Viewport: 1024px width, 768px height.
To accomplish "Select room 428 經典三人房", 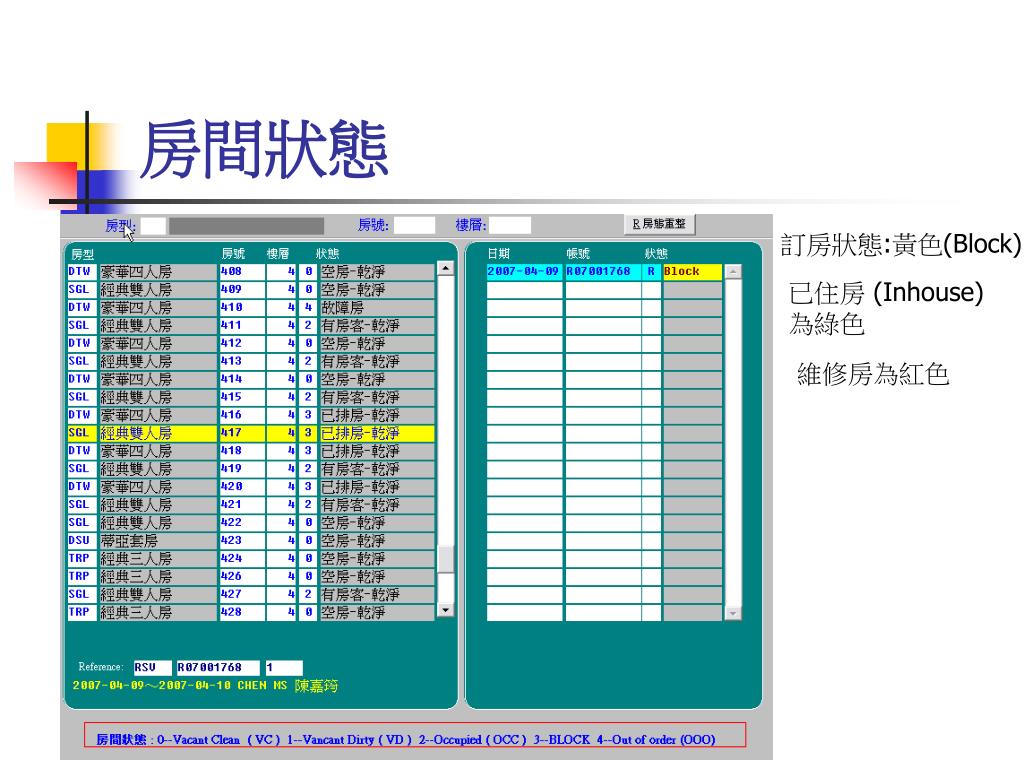I will coord(250,612).
